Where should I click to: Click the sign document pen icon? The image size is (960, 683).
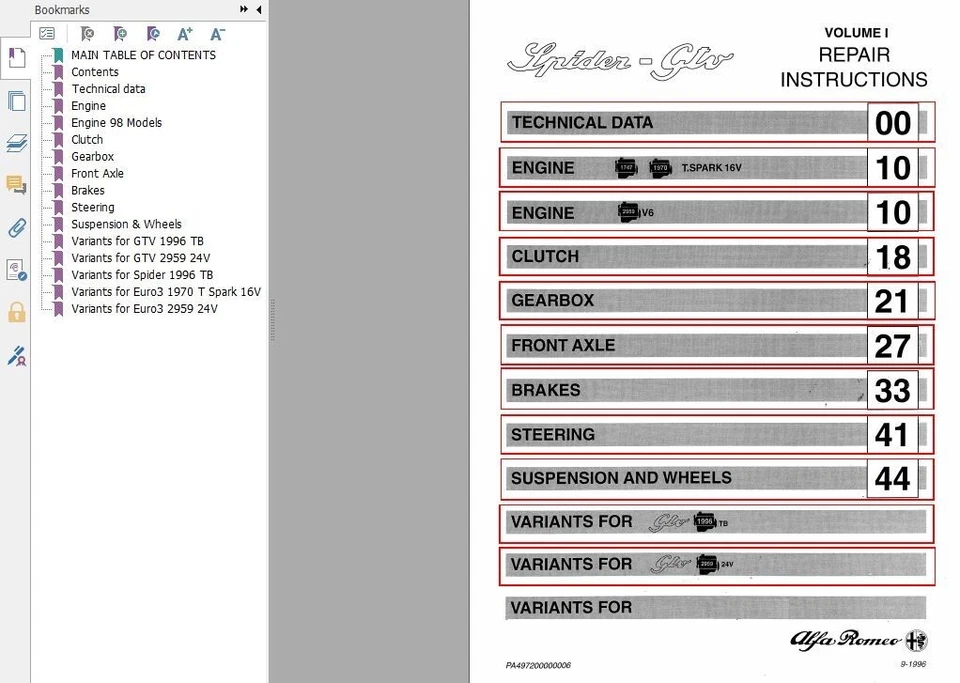coord(15,355)
